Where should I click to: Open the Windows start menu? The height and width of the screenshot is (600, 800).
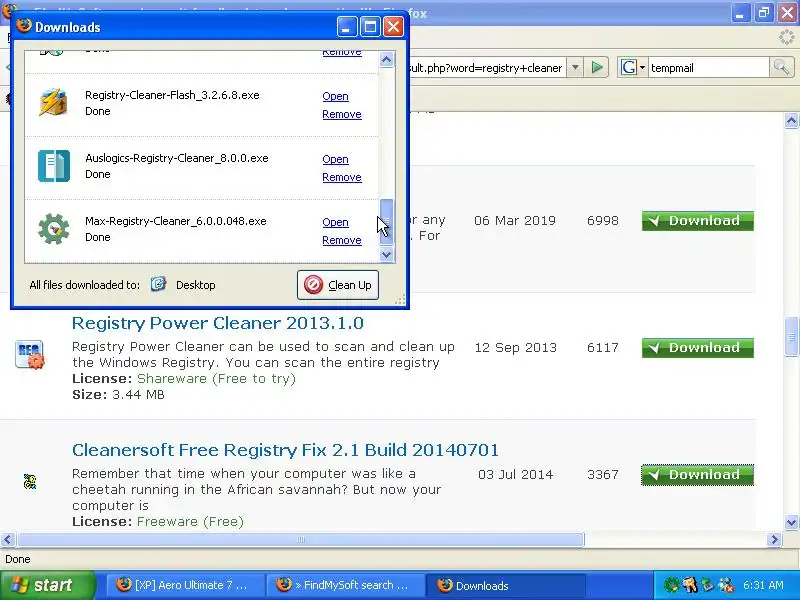(47, 585)
